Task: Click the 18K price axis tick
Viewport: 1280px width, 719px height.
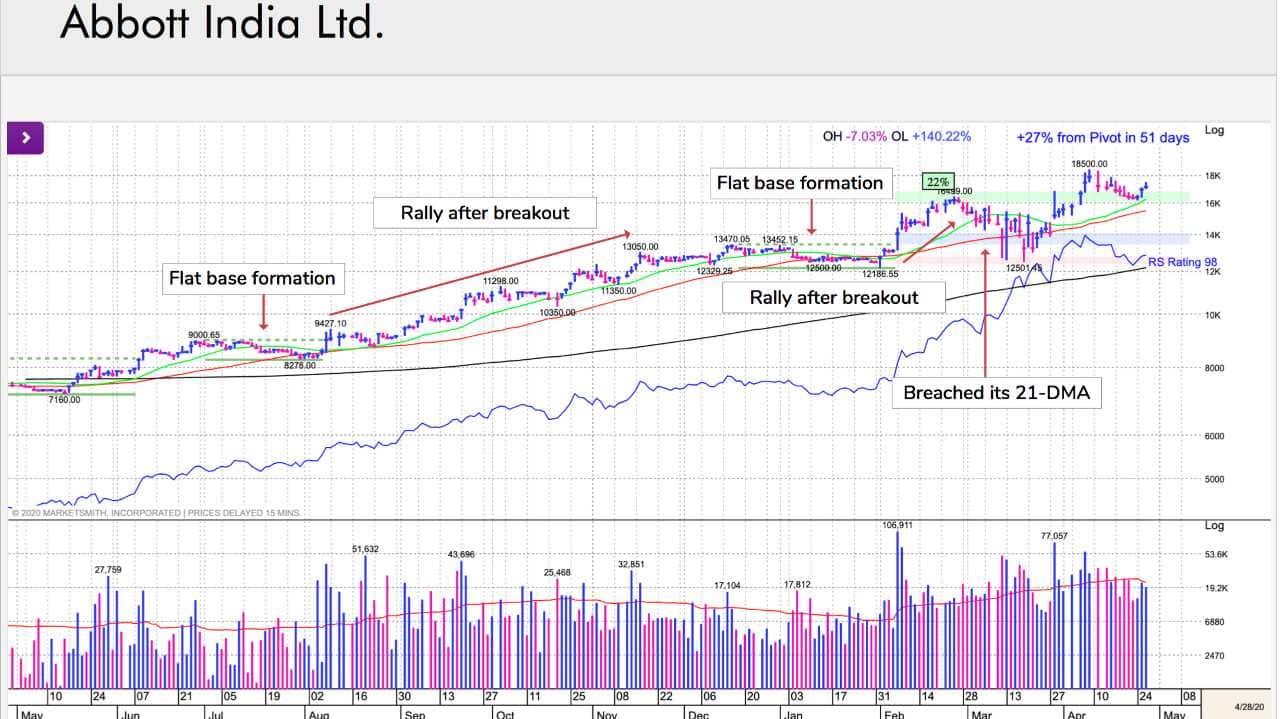Action: [x=1212, y=176]
